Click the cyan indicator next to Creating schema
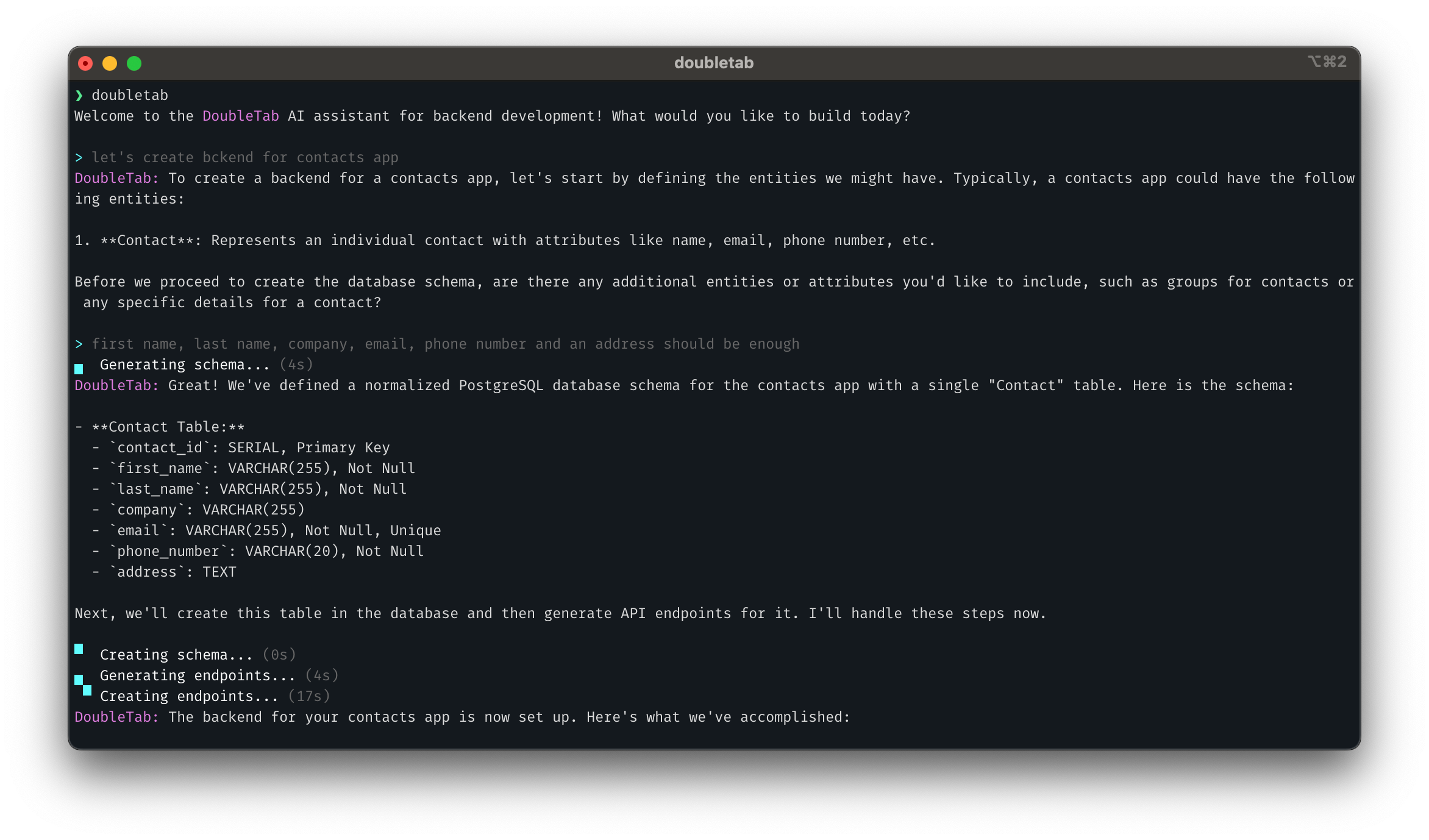 point(79,650)
